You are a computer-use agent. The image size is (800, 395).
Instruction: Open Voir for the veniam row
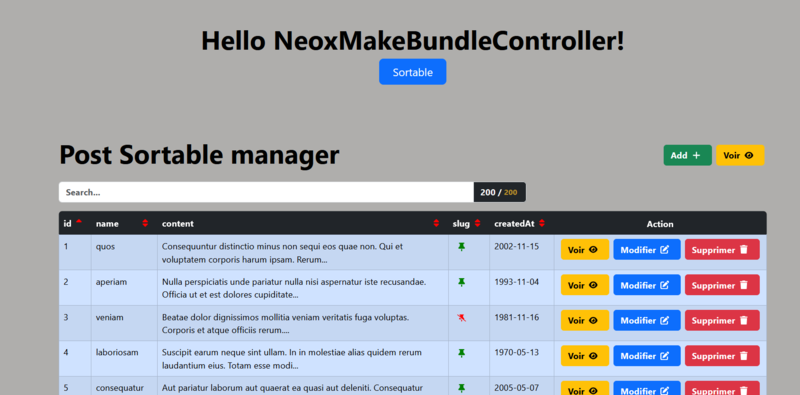585,320
